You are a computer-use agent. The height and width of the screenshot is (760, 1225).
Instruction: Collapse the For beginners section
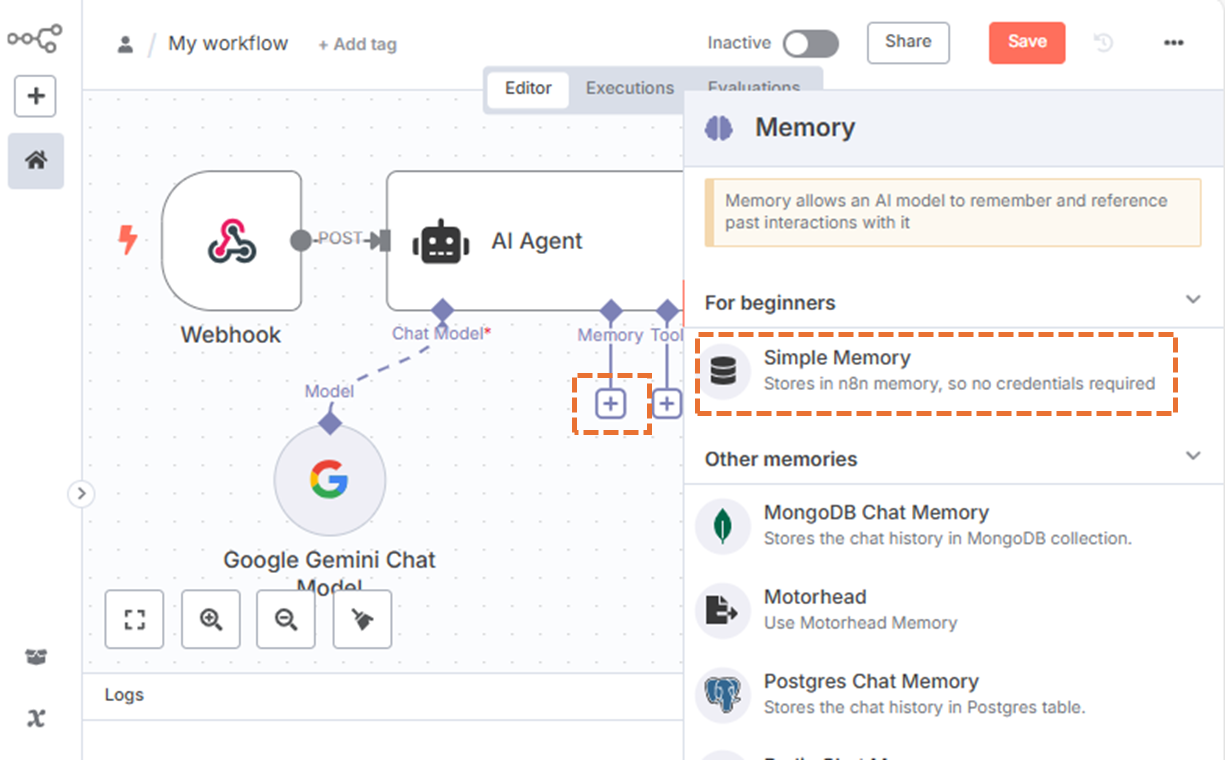(1192, 300)
